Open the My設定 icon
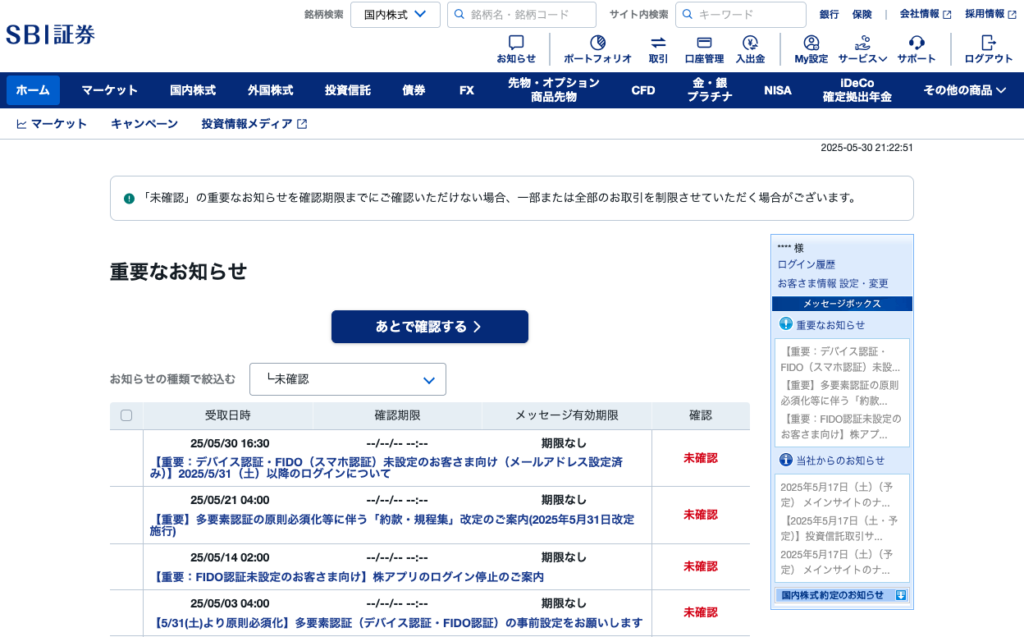 811,43
